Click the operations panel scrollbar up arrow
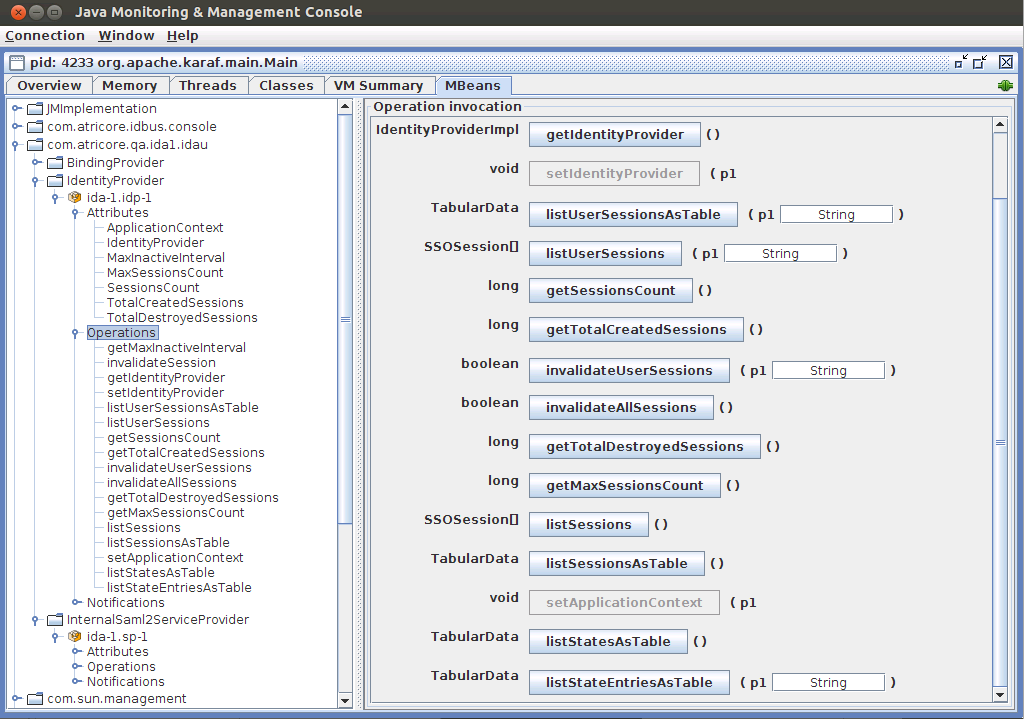This screenshot has width=1024, height=719. coord(1000,125)
